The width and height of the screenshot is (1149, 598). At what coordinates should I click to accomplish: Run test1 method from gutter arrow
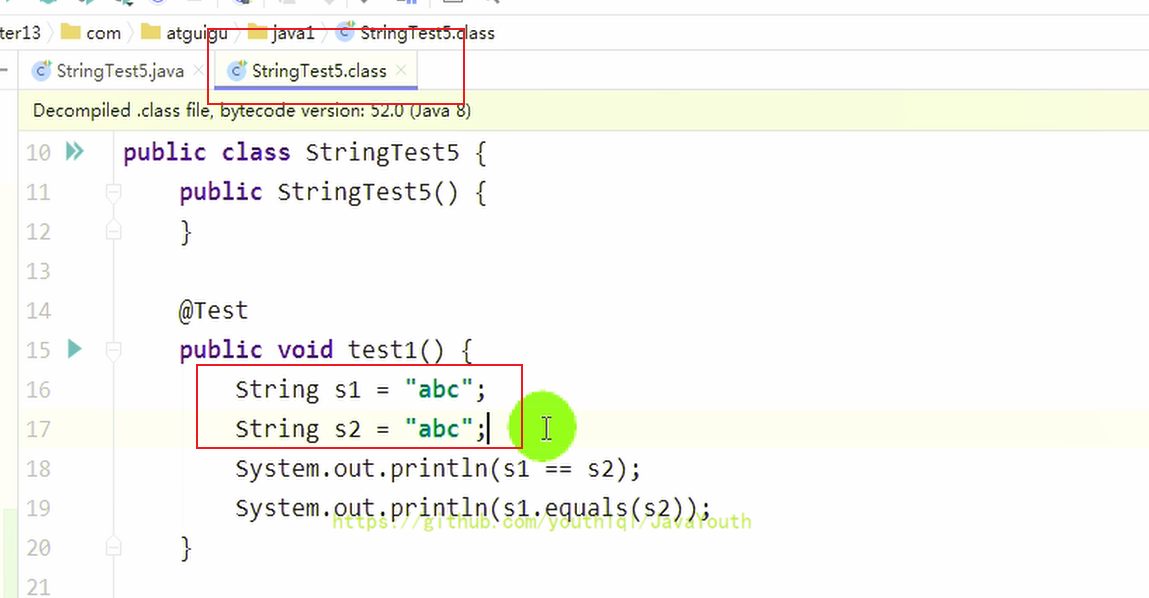pyautogui.click(x=75, y=349)
